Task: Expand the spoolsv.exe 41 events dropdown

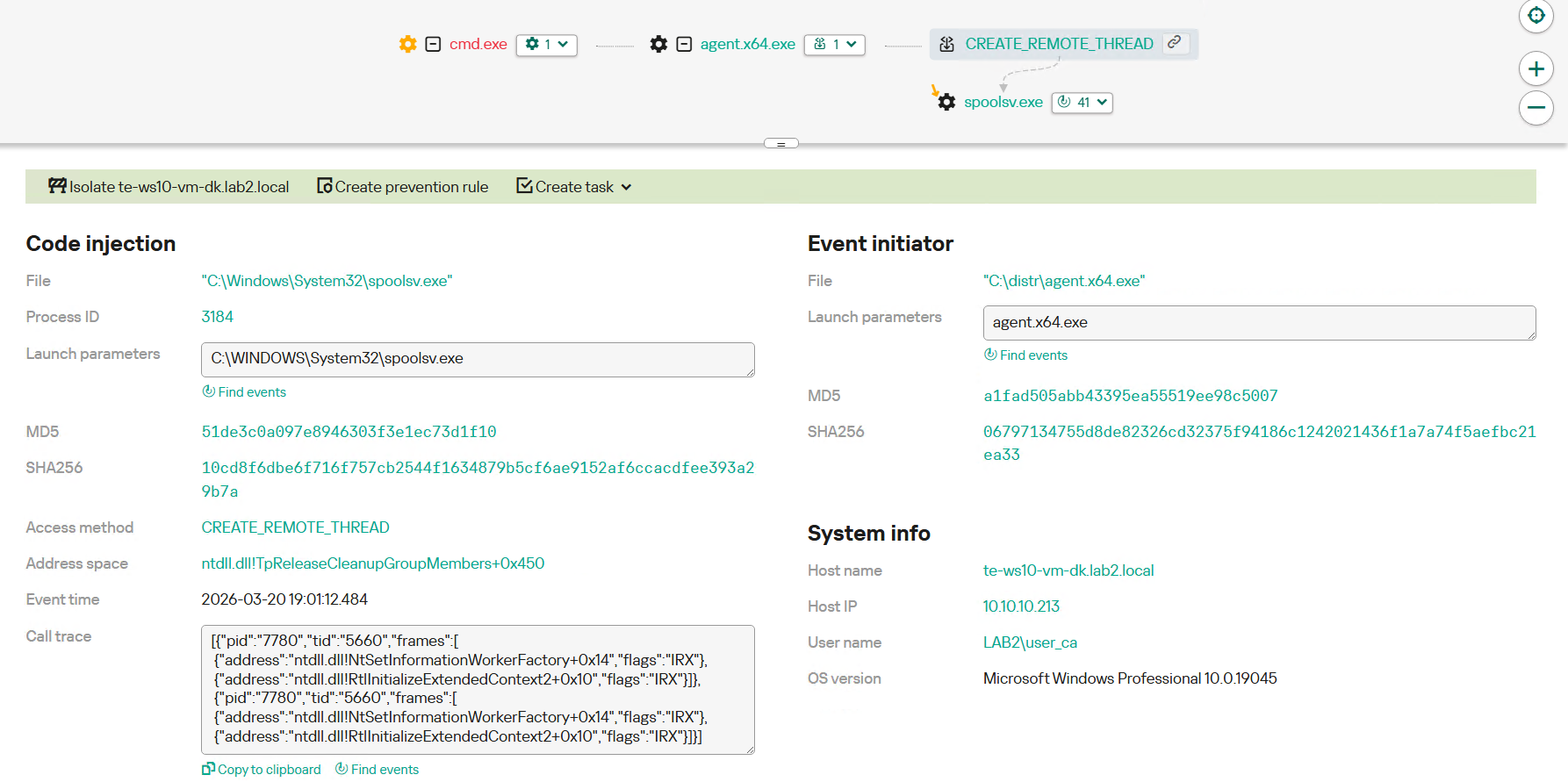Action: [1082, 103]
